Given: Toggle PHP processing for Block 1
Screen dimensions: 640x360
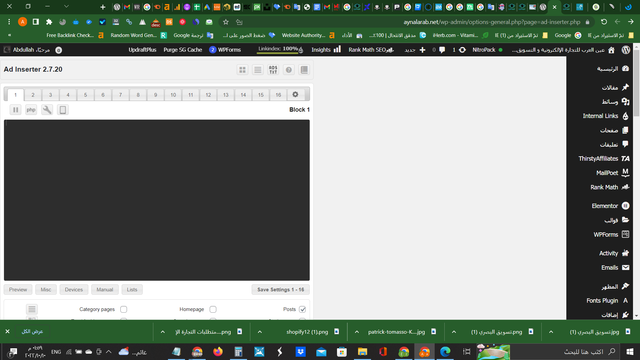Looking at the screenshot, I should (x=31, y=110).
